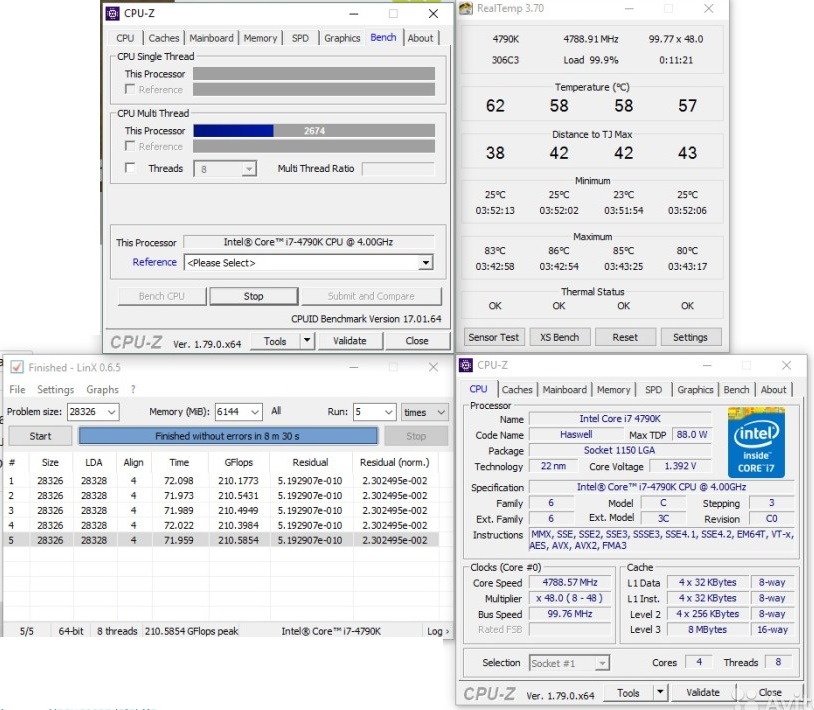This screenshot has width=814, height=710.
Task: Click '210.5854 GFlops peak' status entry
Action: point(192,631)
